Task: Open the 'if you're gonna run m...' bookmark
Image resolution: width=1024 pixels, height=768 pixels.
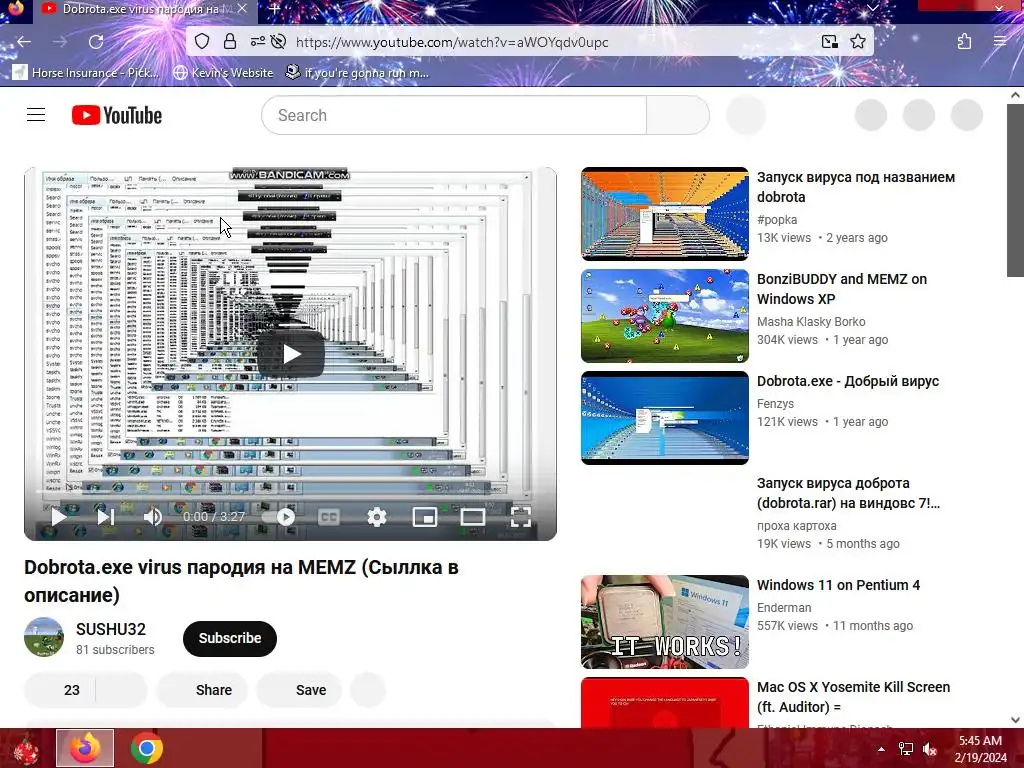Action: tap(357, 72)
